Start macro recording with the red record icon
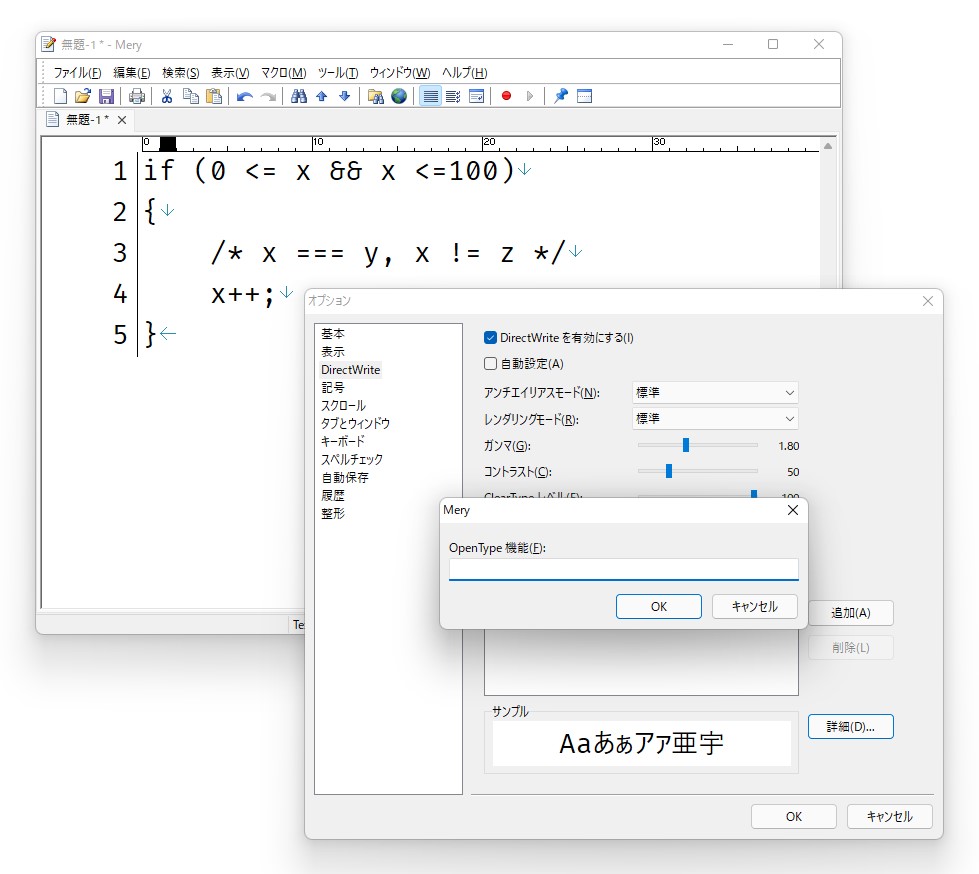Screen dimensions: 979x874 [507, 95]
